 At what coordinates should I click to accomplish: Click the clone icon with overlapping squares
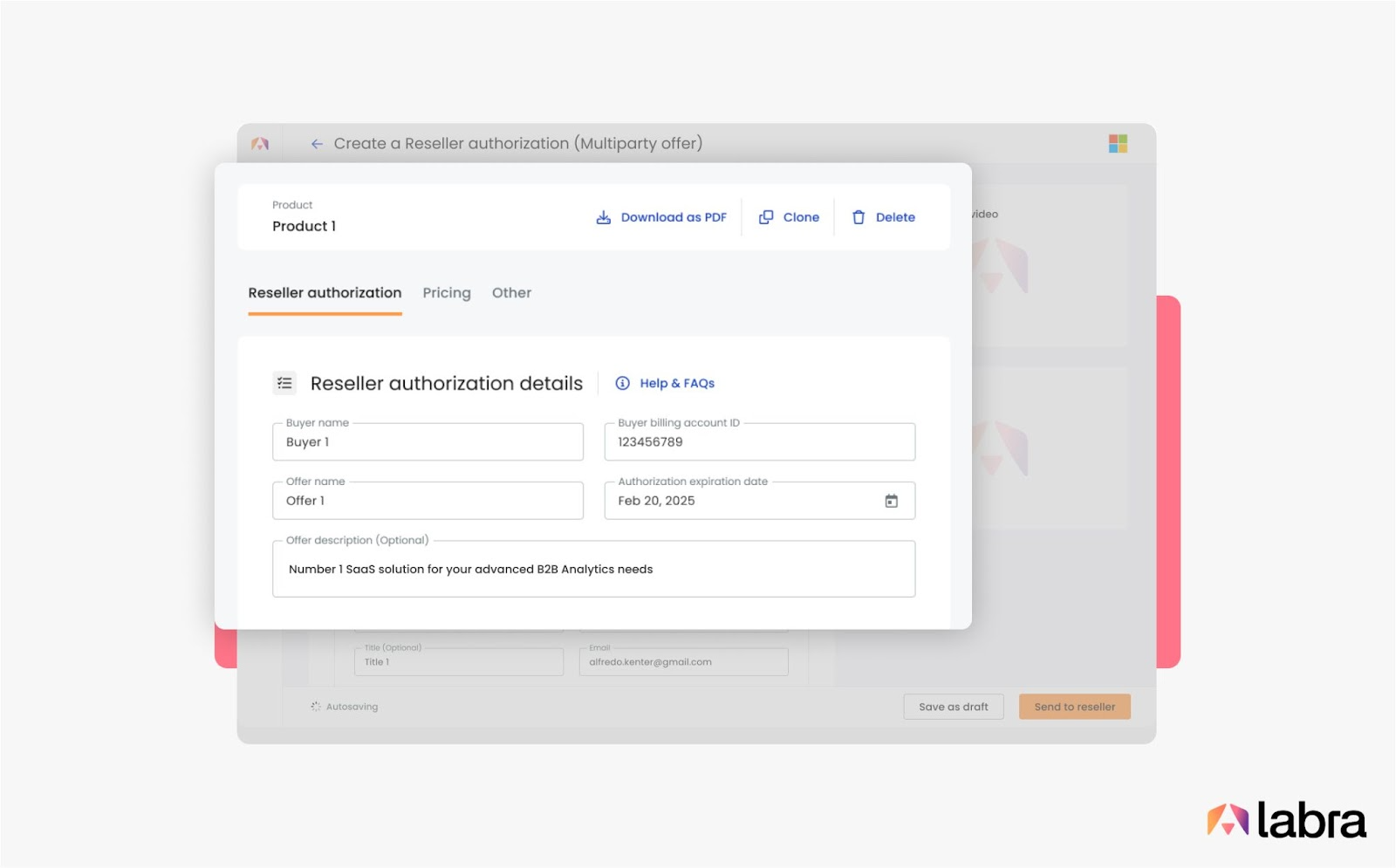tap(766, 217)
